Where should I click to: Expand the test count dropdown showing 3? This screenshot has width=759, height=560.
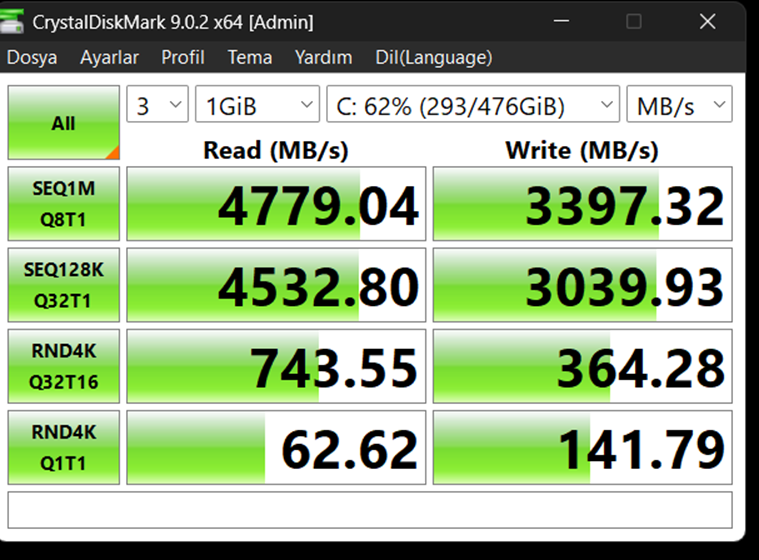tap(157, 104)
